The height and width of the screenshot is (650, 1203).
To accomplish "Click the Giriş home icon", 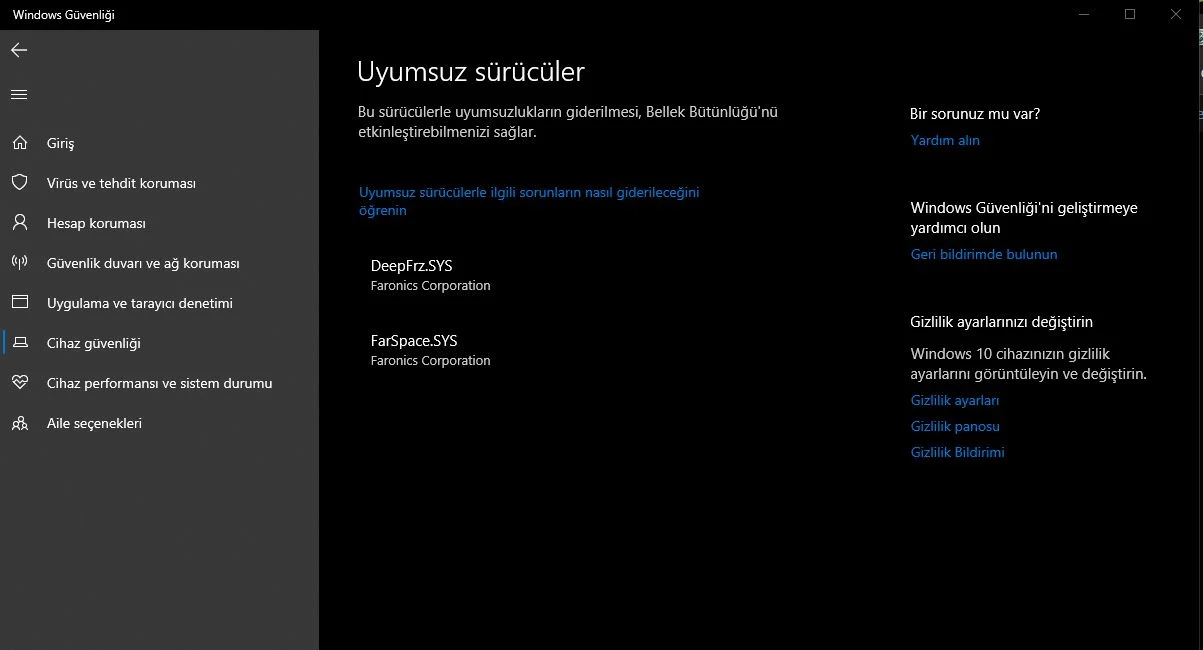I will pos(19,143).
